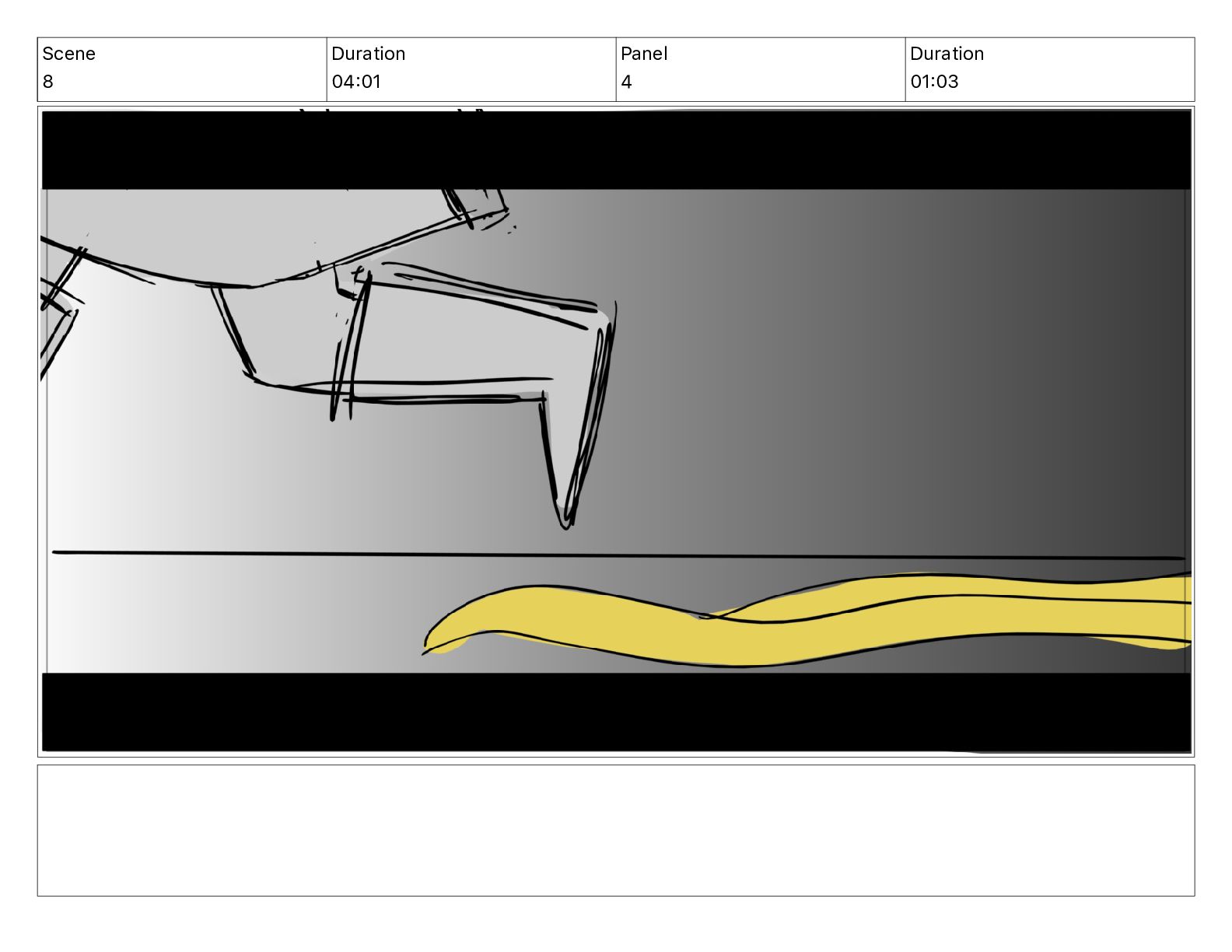The height and width of the screenshot is (952, 1232).
Task: Select scene number value "8"
Action: click(48, 82)
